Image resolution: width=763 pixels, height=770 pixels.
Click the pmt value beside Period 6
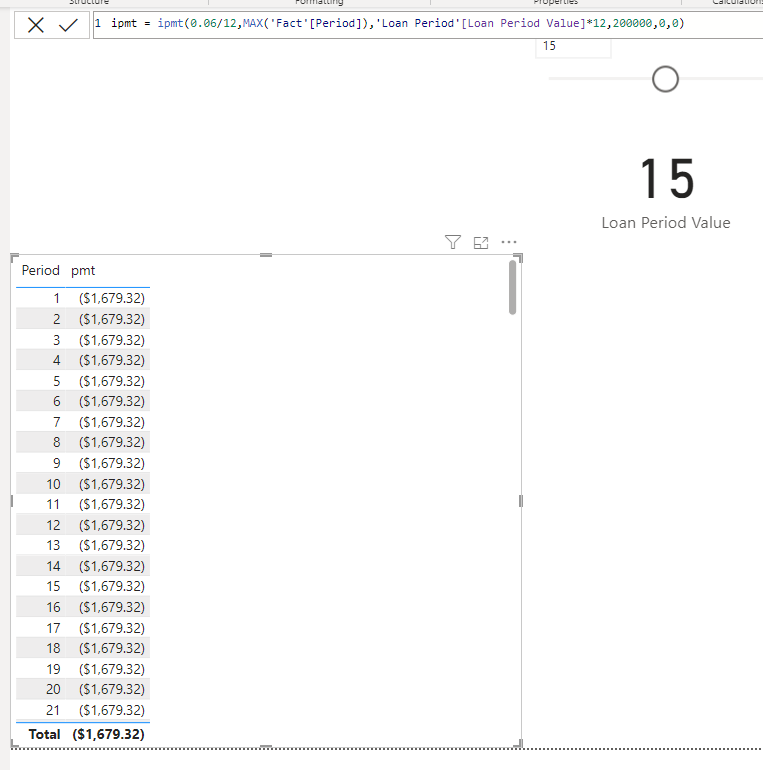click(x=112, y=402)
